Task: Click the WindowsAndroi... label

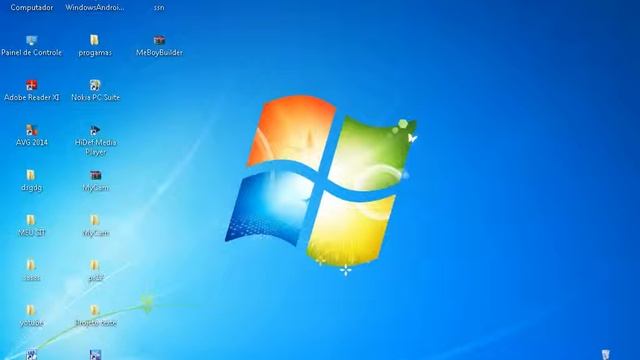Action: 95,7
